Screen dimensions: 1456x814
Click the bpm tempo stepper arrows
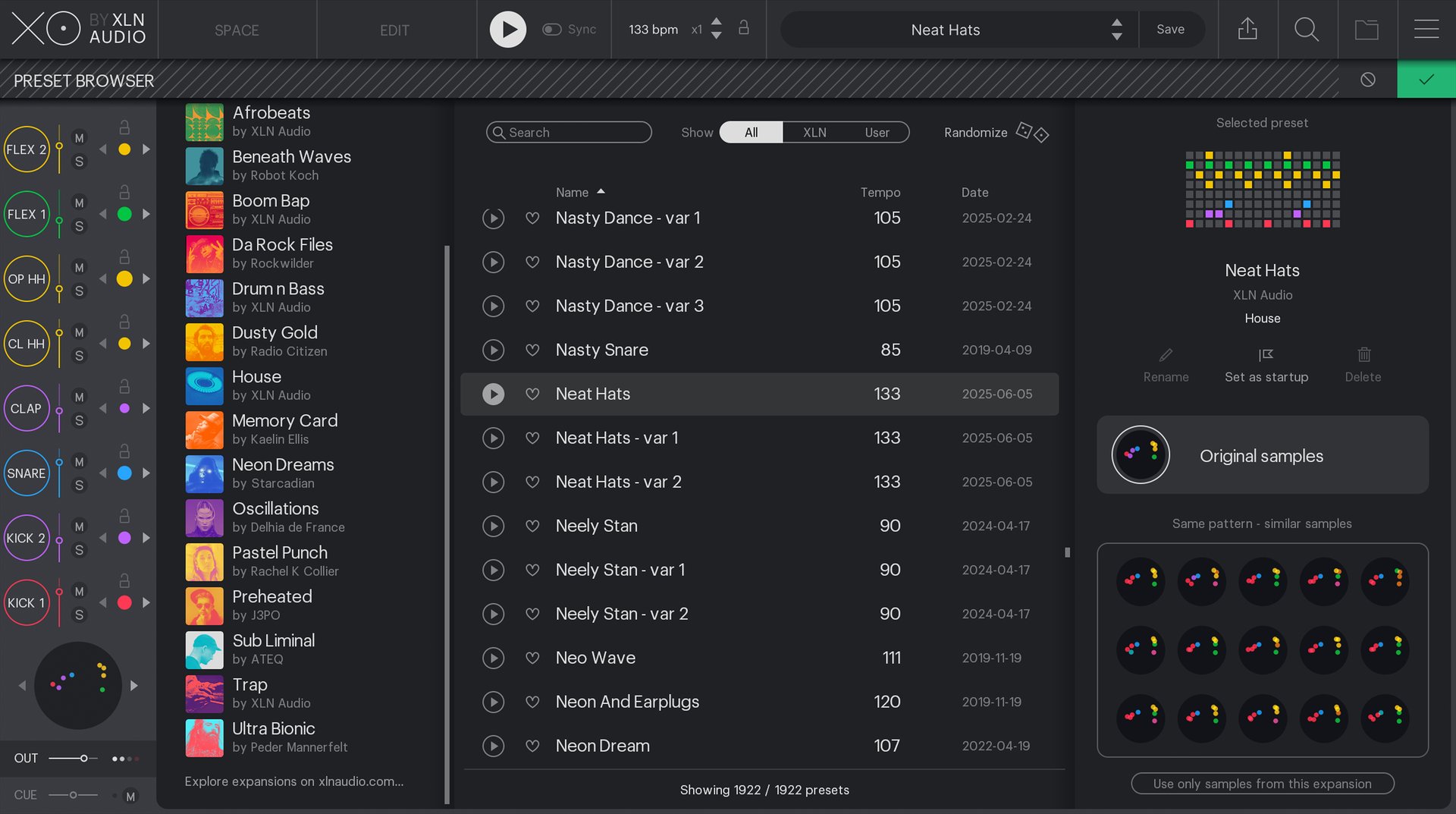click(716, 29)
